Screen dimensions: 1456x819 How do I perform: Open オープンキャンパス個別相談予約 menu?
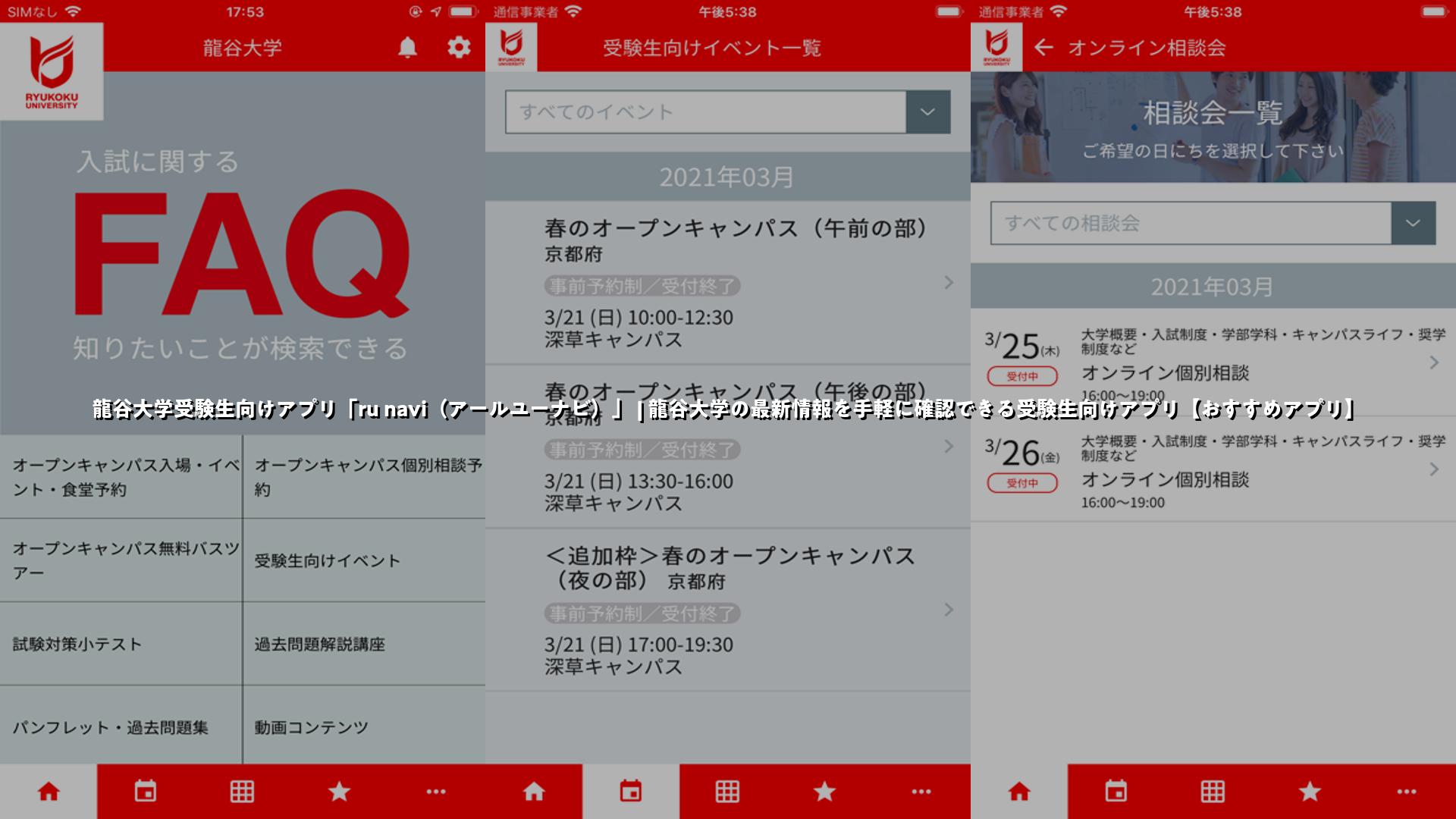[x=365, y=477]
